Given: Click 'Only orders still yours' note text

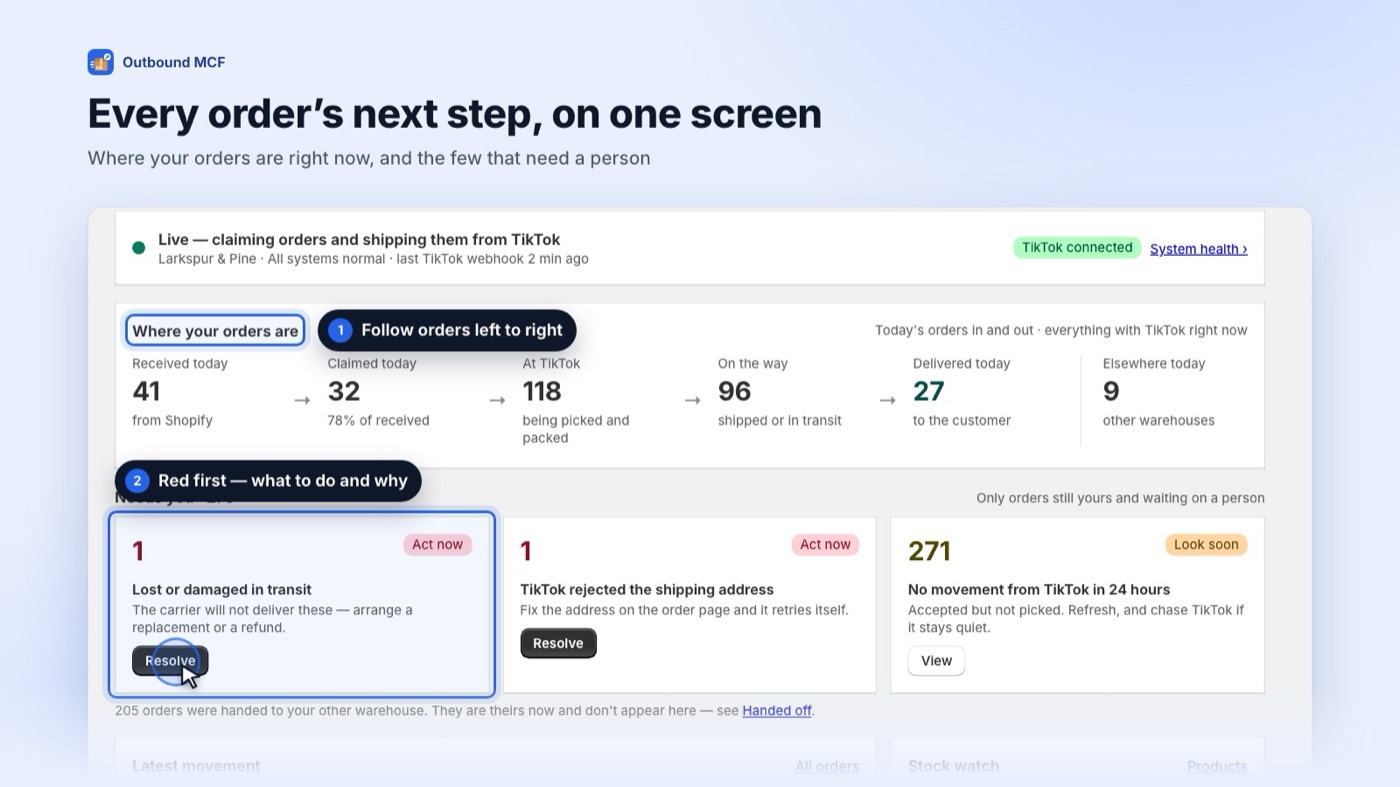Looking at the screenshot, I should coord(1120,498).
